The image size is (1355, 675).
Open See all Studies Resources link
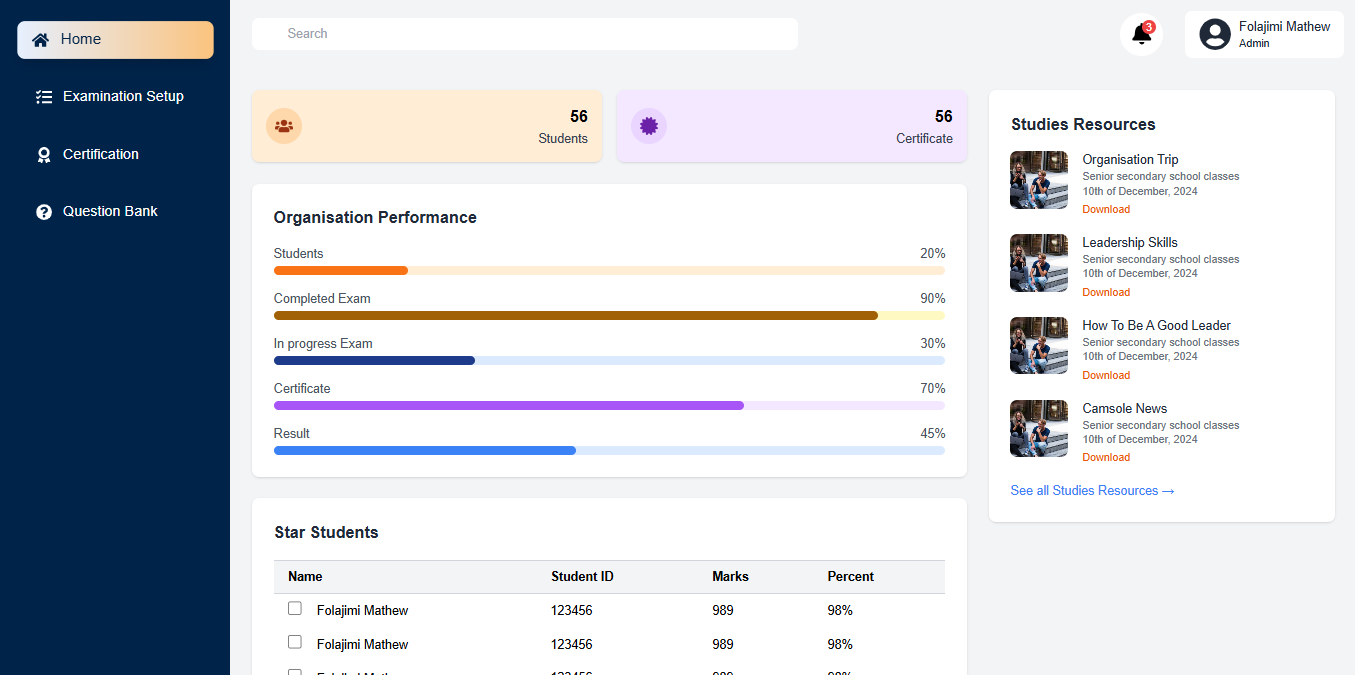click(x=1092, y=491)
